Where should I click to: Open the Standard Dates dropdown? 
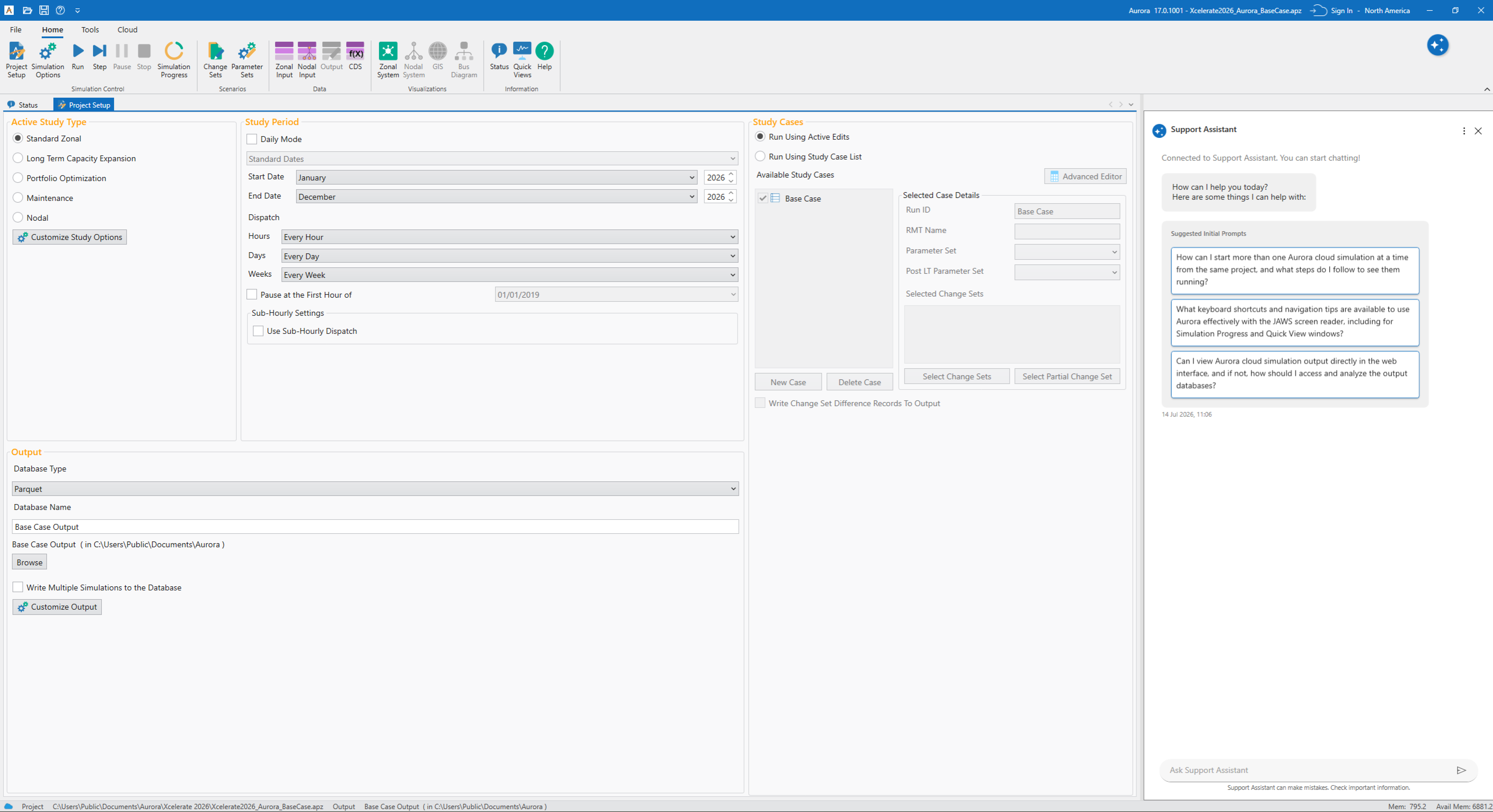(x=492, y=159)
